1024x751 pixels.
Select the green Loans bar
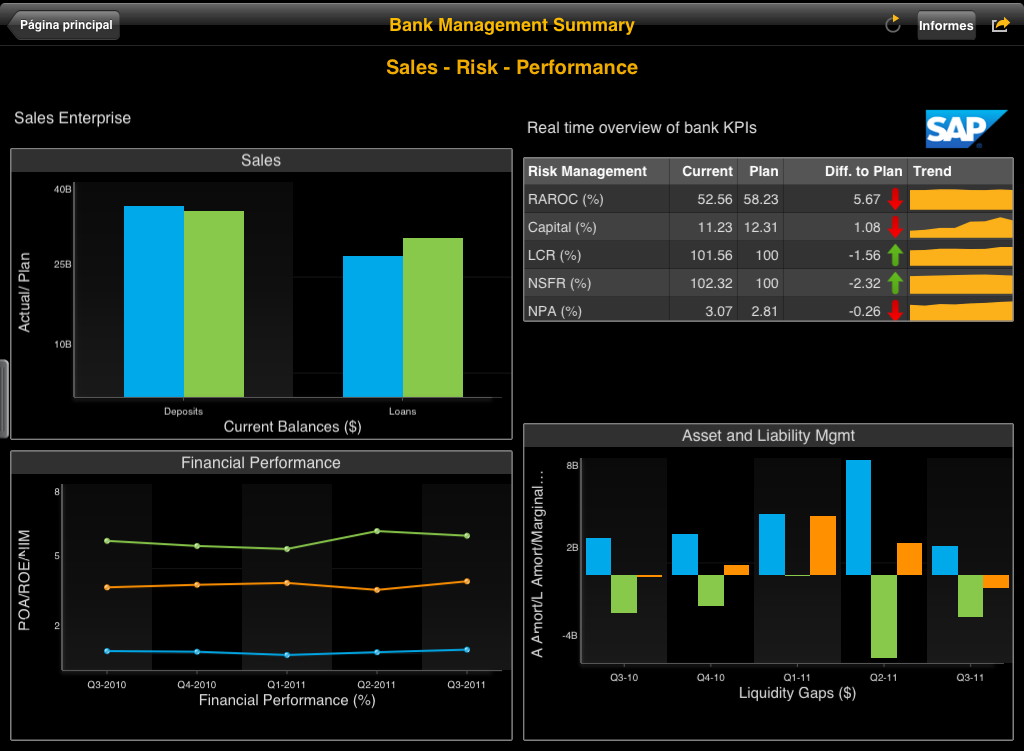point(433,317)
